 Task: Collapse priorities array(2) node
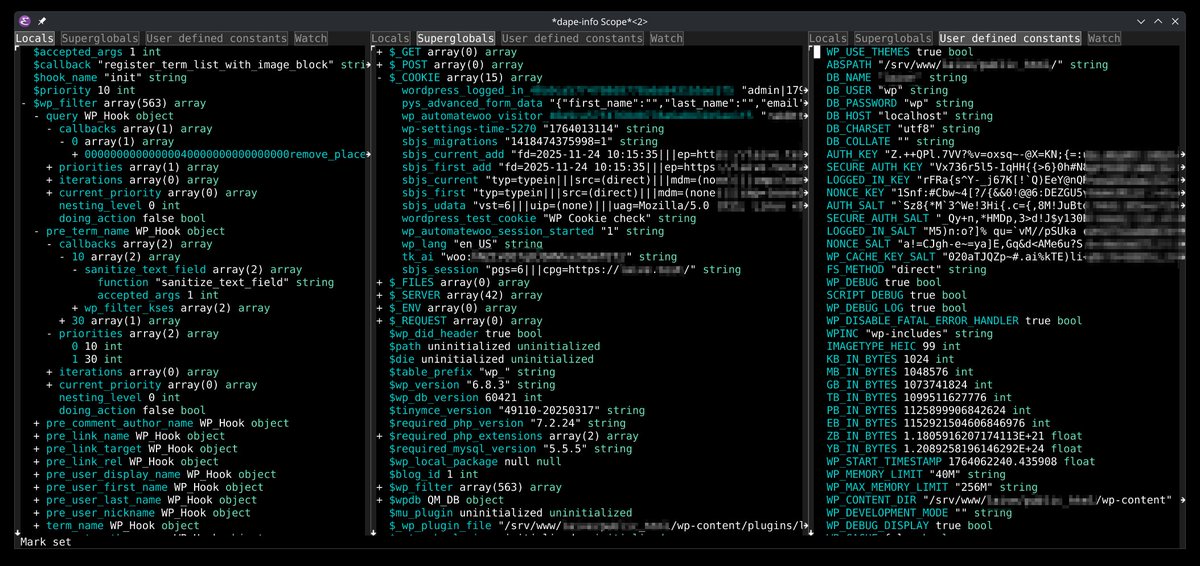[49, 334]
